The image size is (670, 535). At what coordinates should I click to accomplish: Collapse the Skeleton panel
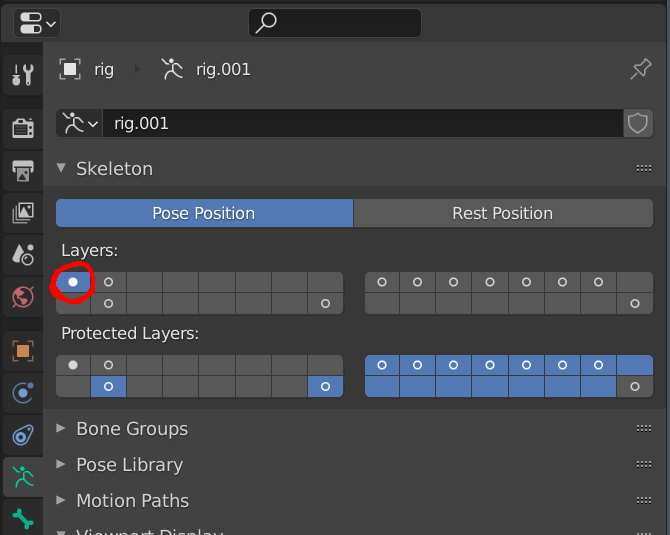[x=61, y=168]
